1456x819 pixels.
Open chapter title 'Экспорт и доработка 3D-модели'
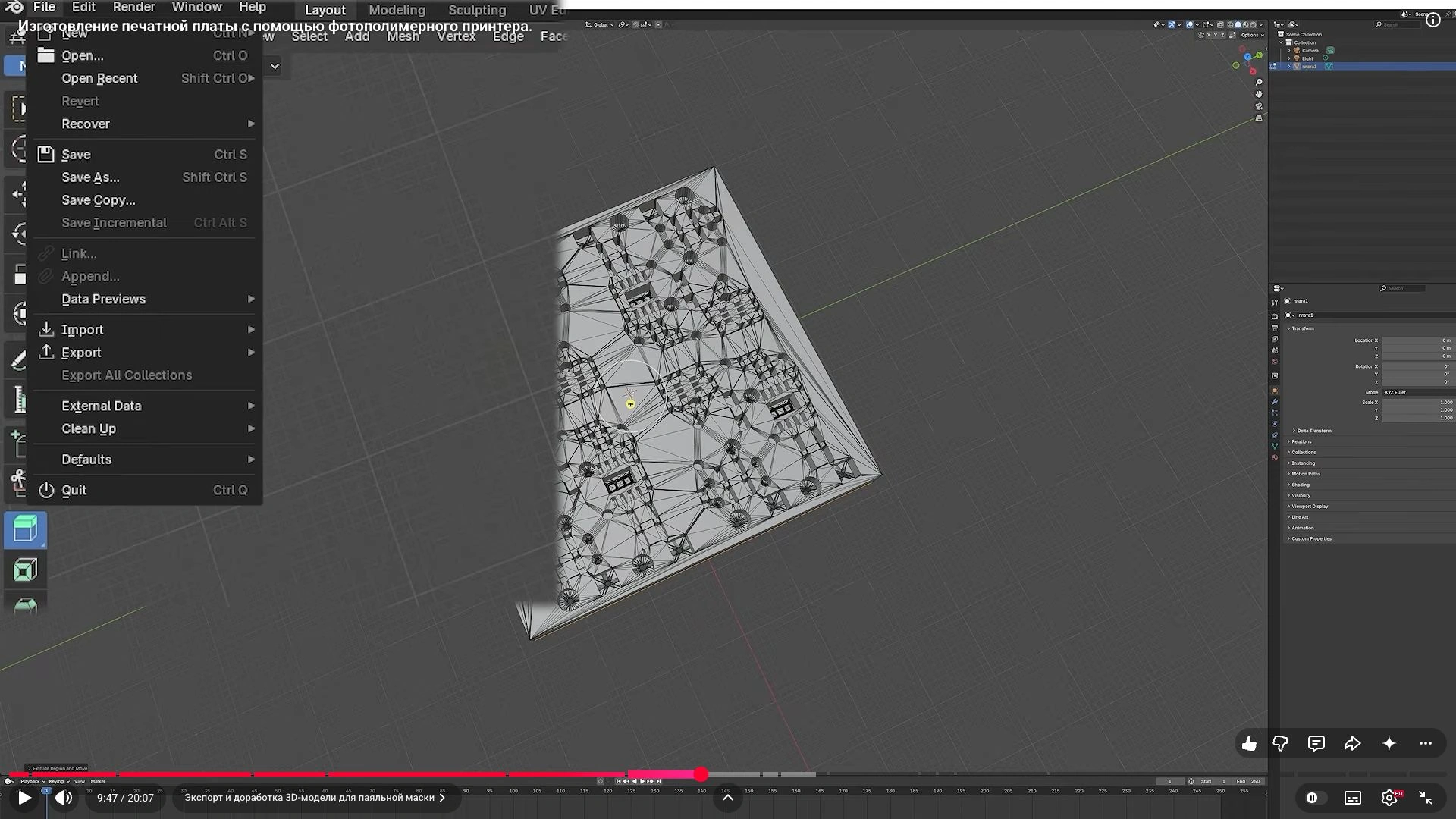click(315, 798)
